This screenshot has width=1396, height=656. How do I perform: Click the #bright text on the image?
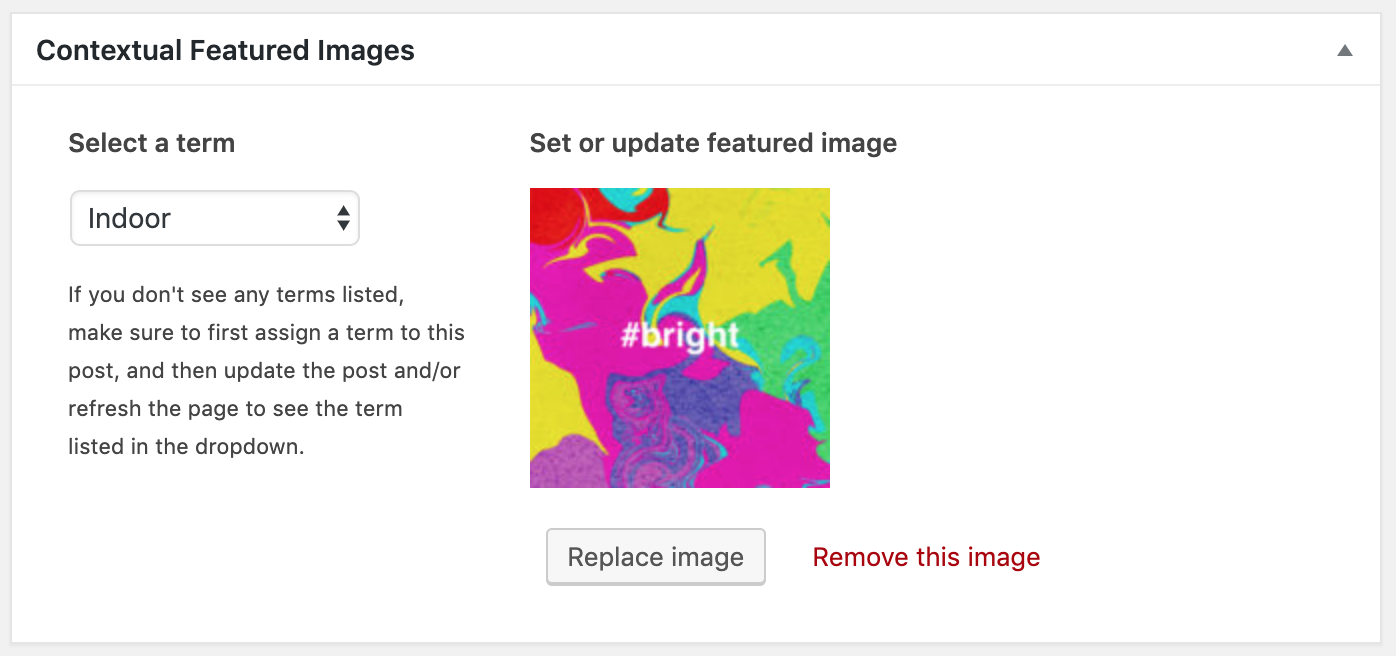pos(680,335)
